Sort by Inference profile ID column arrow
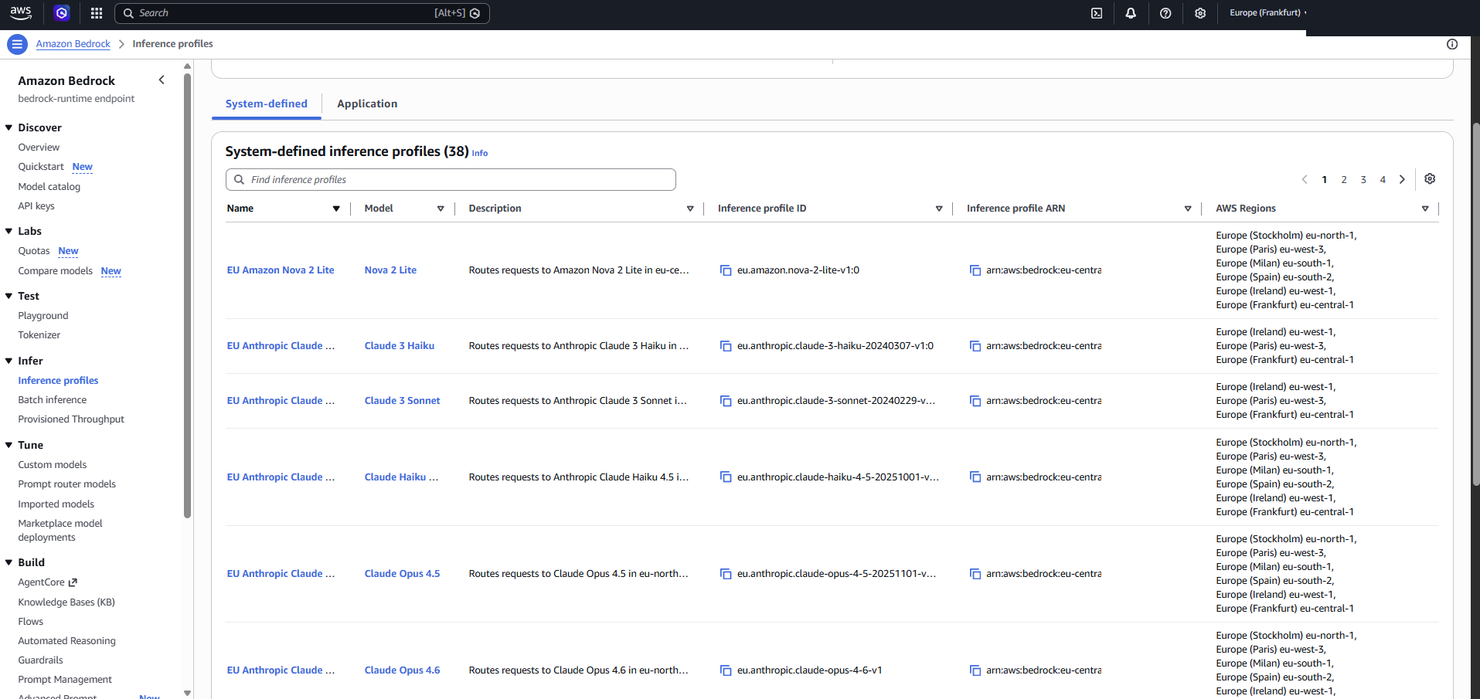Screen dimensions: 1480x699 pyautogui.click(x=939, y=209)
